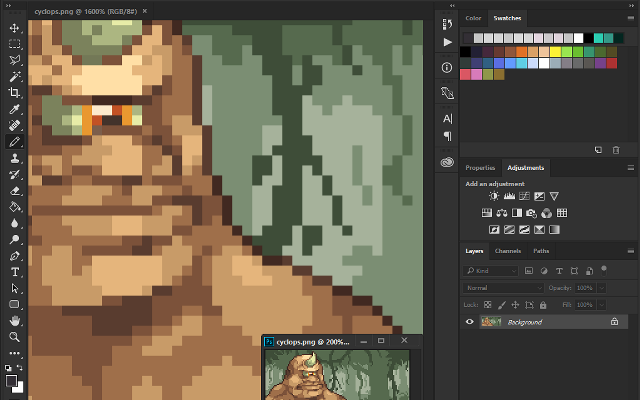Add a Levels adjustment

coord(509,196)
